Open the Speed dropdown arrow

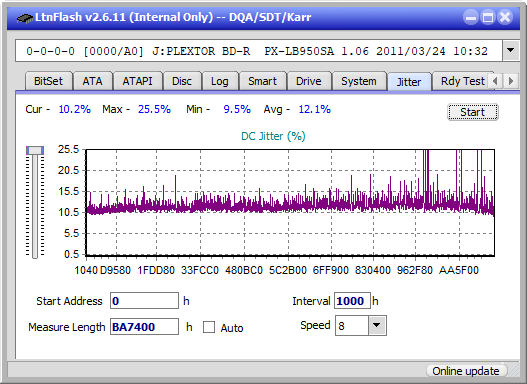click(377, 325)
